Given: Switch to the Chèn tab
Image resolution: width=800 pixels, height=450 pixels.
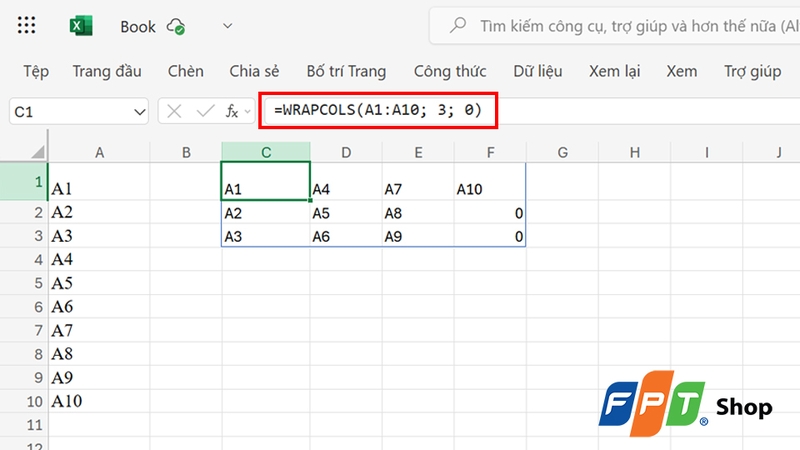Looking at the screenshot, I should [186, 71].
